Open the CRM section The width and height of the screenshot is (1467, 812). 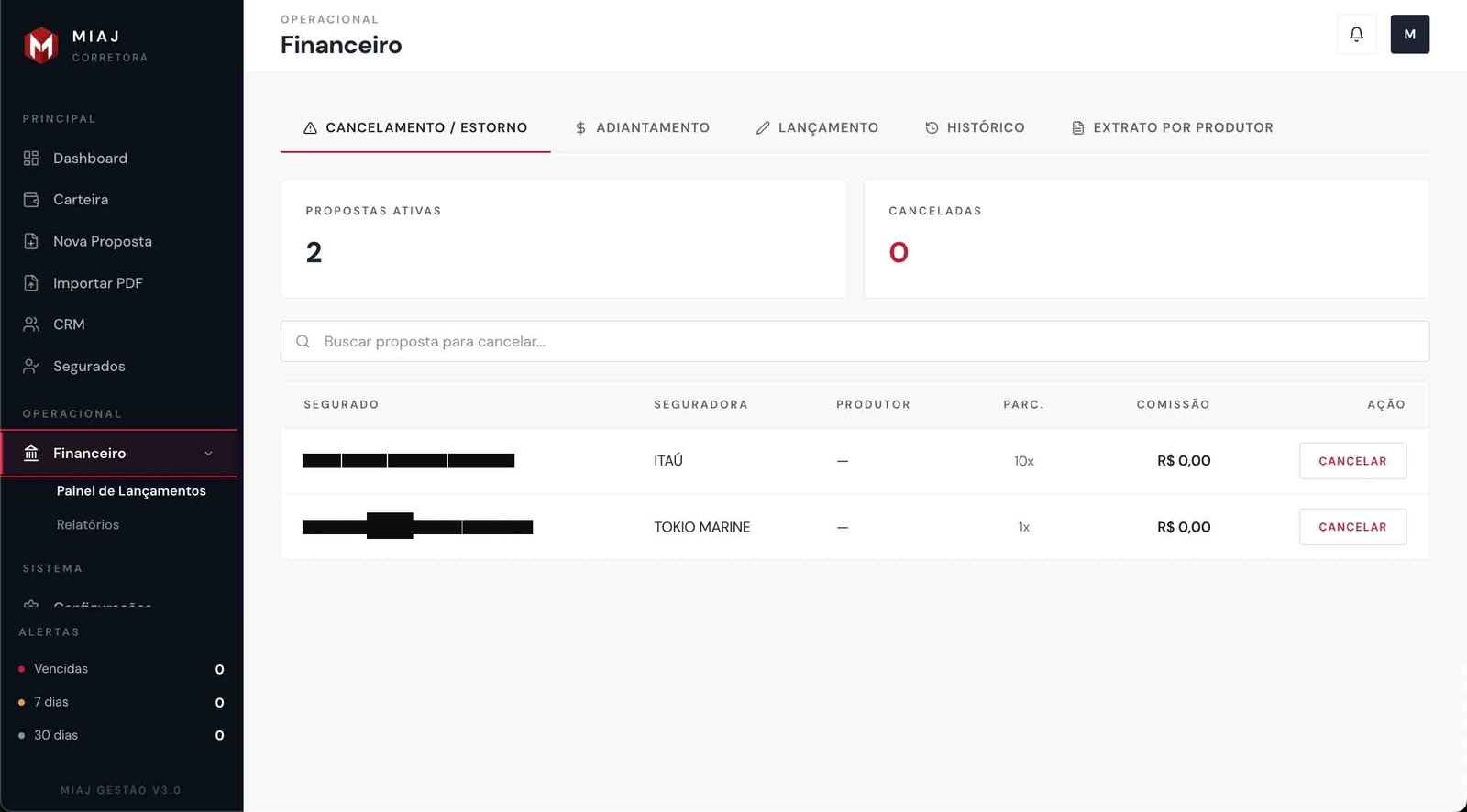click(69, 324)
